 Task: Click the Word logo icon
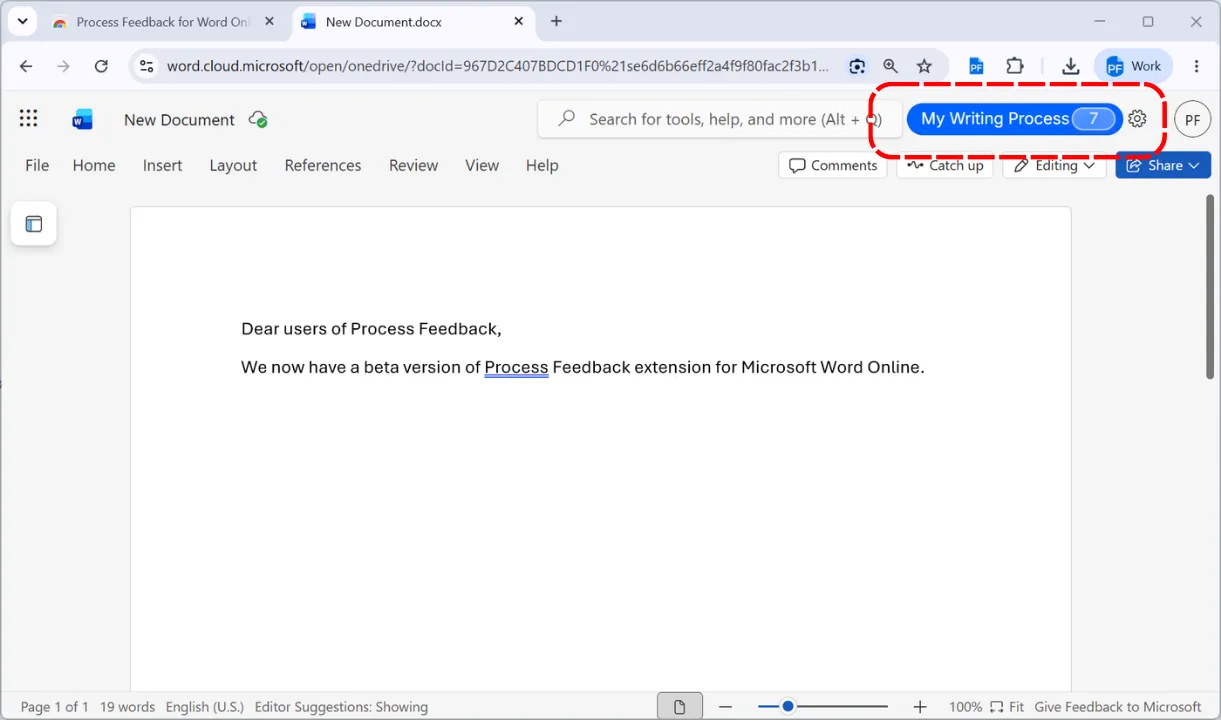(83, 119)
